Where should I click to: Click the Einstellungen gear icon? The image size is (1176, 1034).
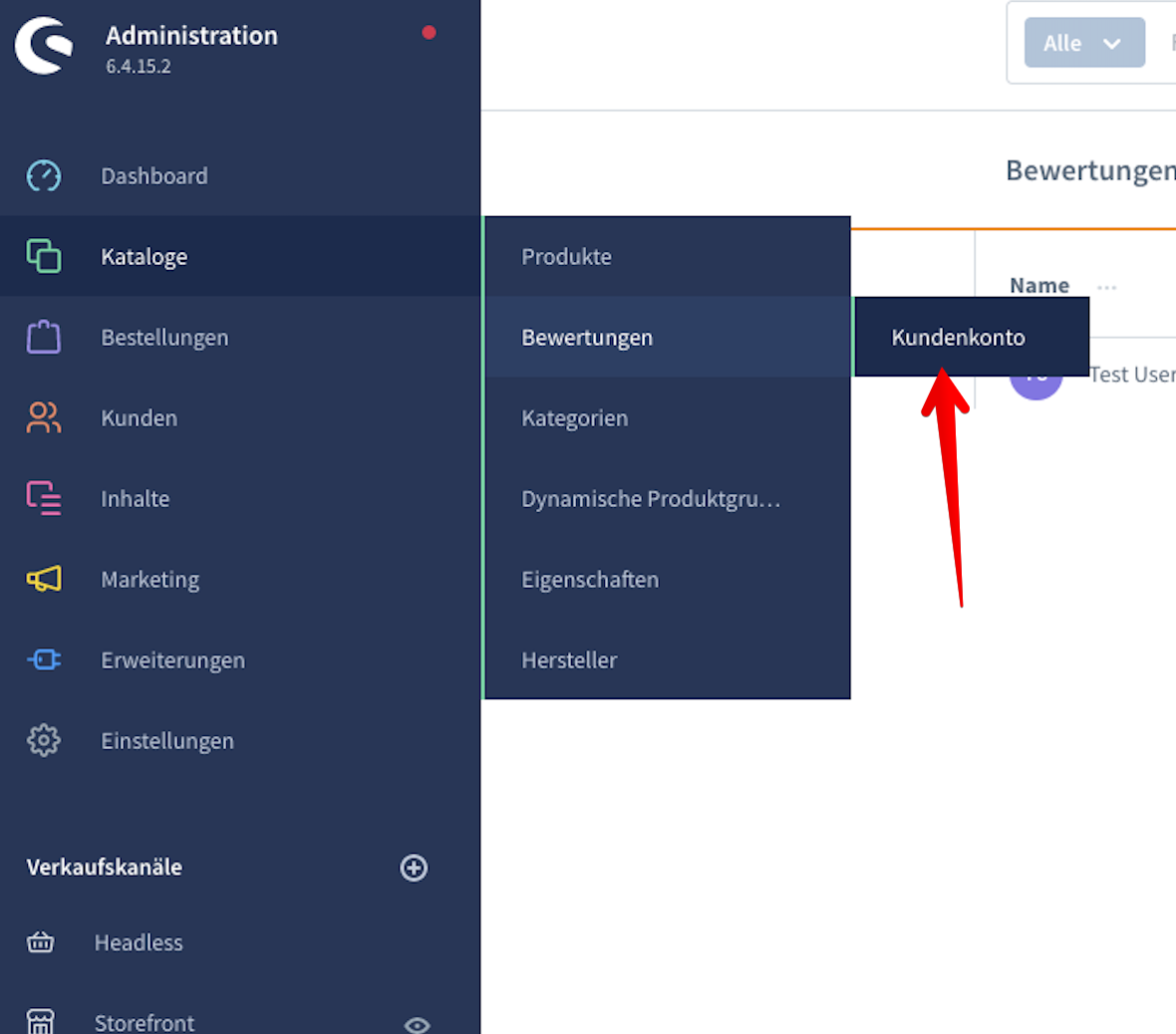[44, 740]
